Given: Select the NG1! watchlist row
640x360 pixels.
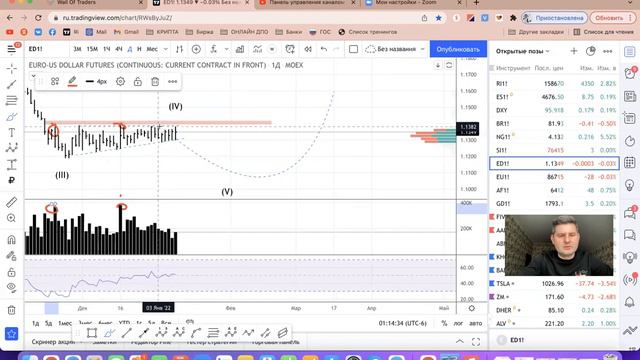Looking at the screenshot, I should pos(554,137).
